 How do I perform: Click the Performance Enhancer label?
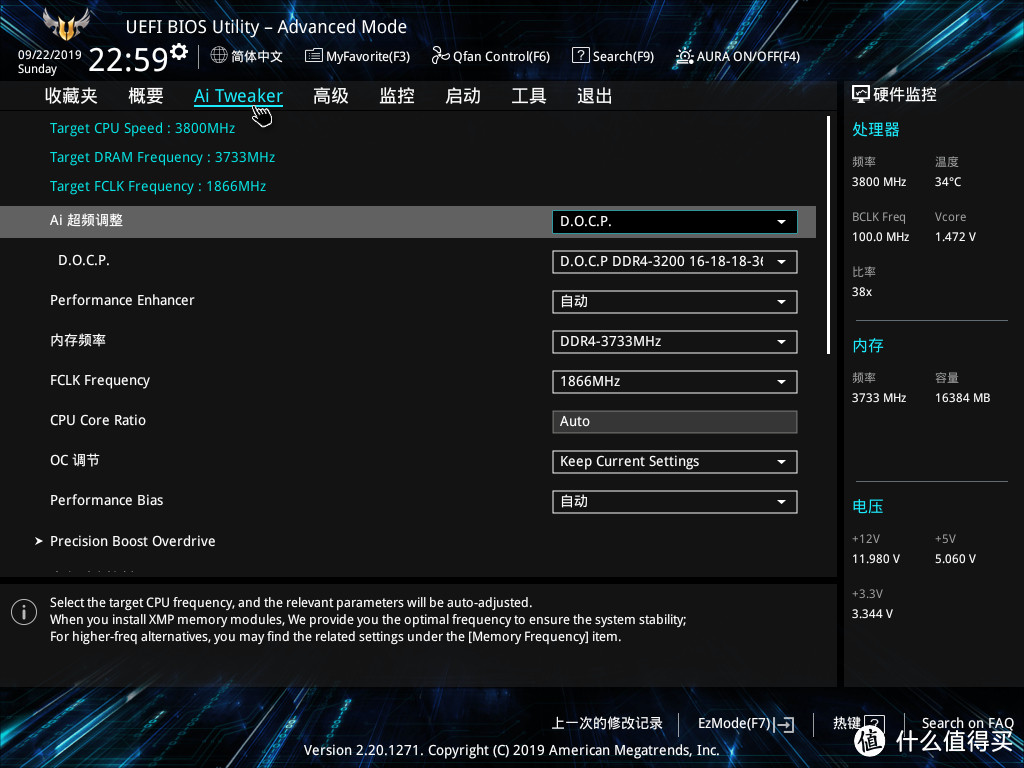point(122,300)
